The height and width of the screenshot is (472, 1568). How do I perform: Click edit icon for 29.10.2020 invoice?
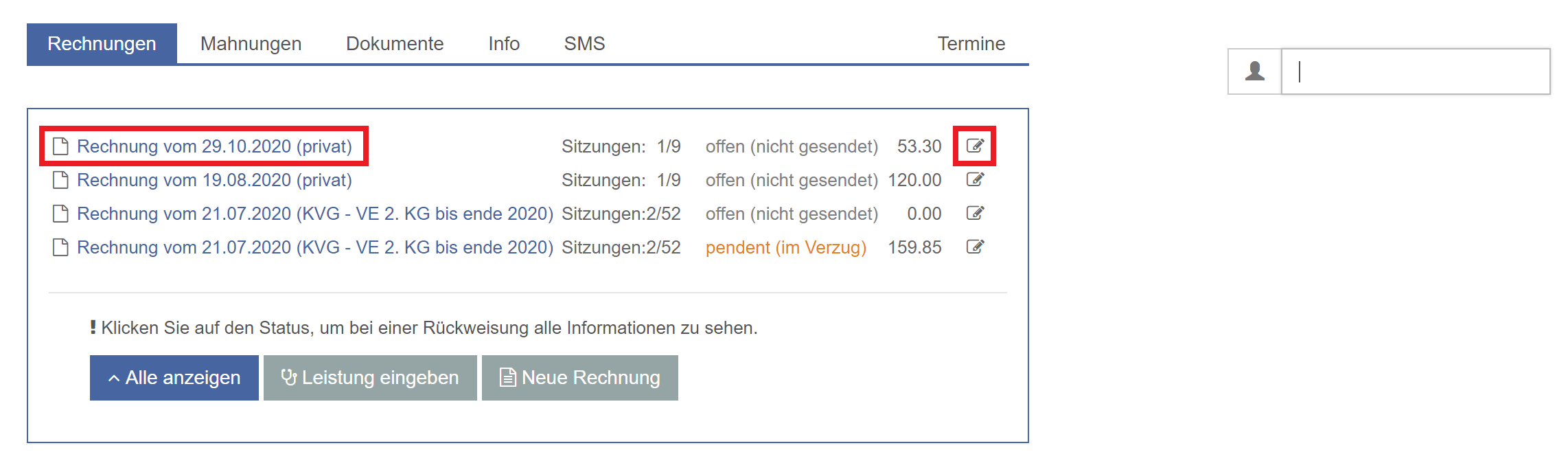pos(975,146)
